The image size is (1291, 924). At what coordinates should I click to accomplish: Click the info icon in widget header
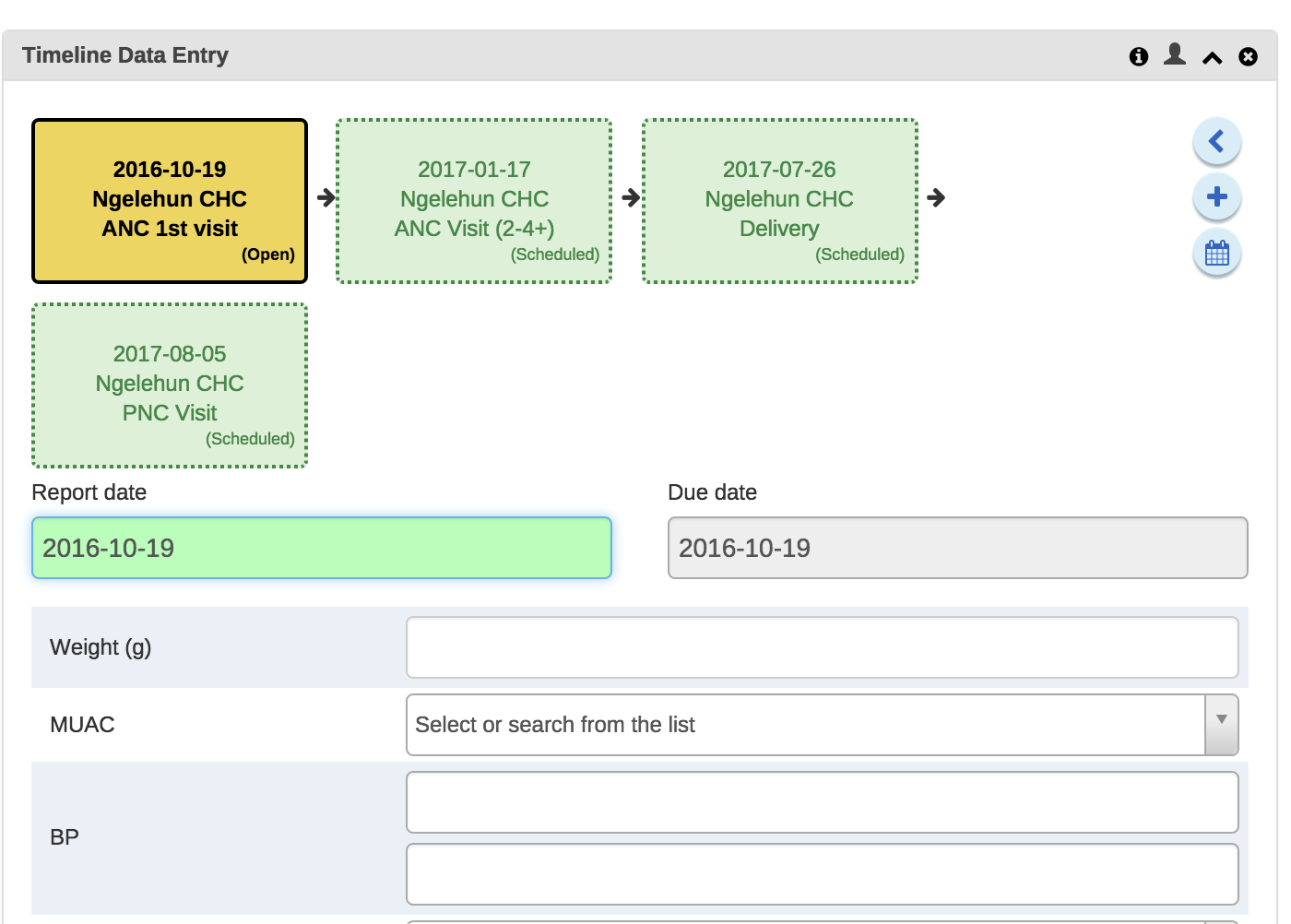click(x=1139, y=56)
